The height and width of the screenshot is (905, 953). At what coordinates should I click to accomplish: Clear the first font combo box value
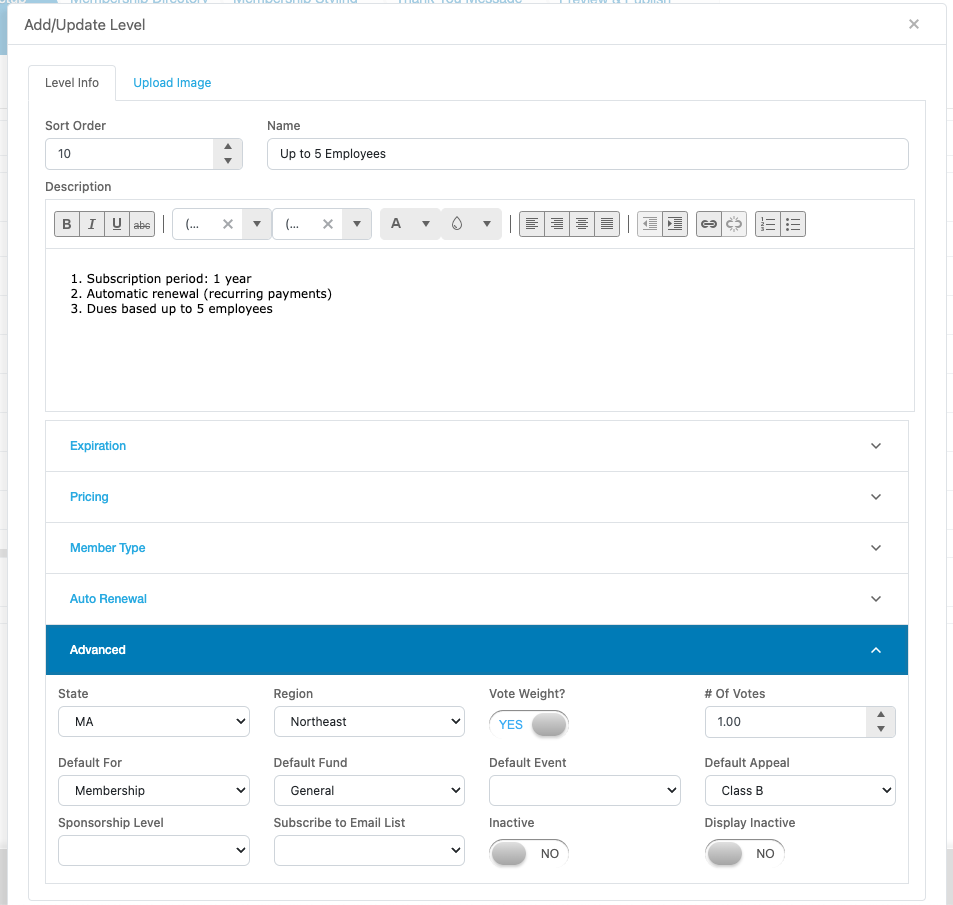click(x=228, y=224)
